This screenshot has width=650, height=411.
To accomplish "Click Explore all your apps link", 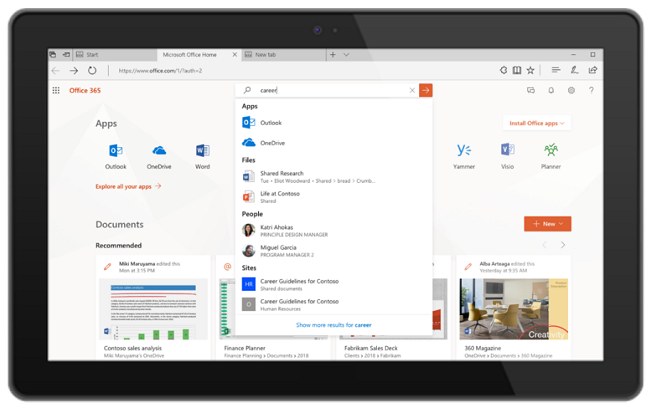I will click(128, 187).
